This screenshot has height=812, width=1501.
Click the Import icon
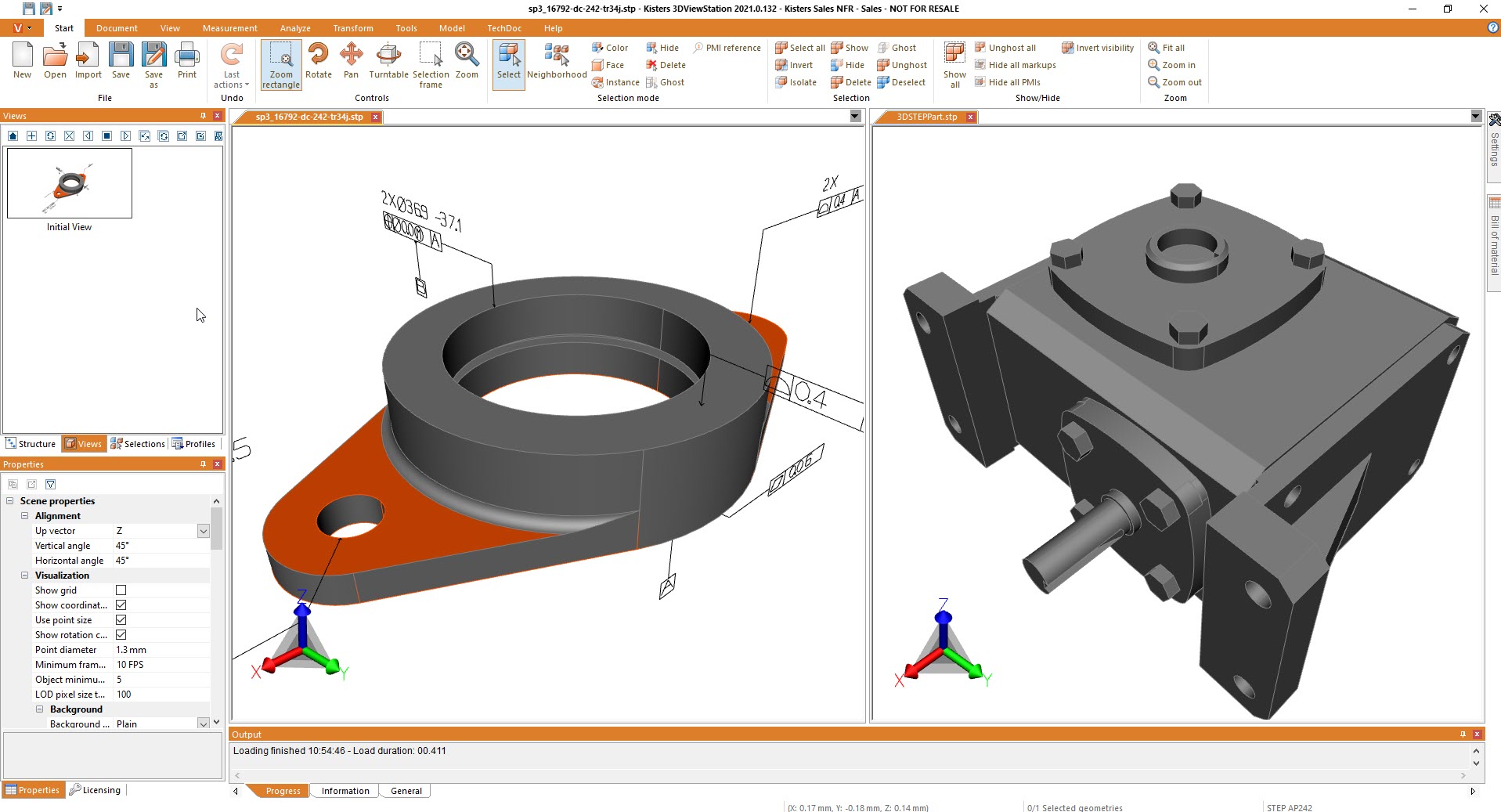(x=88, y=61)
